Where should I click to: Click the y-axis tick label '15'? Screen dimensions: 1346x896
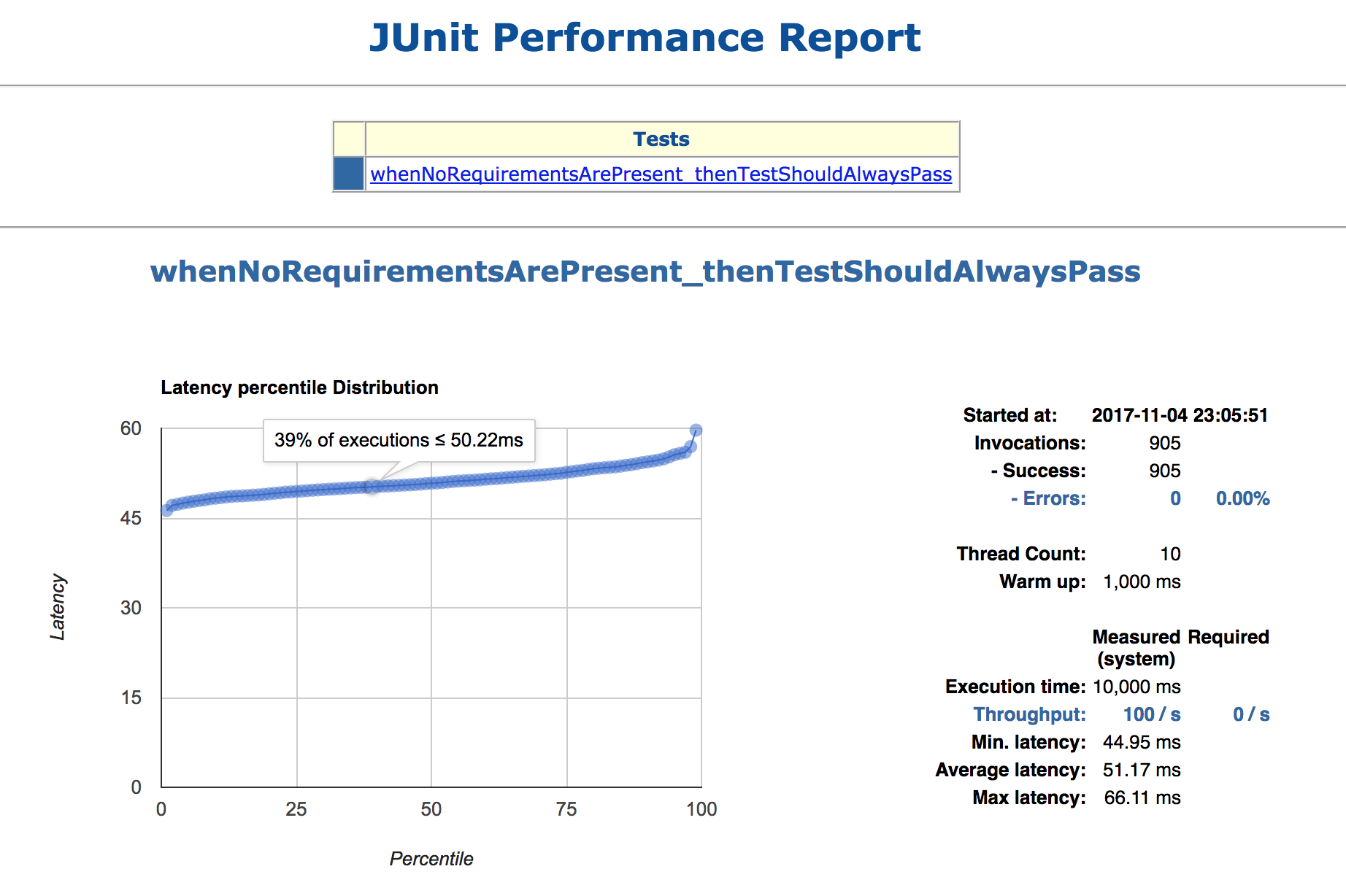point(131,698)
